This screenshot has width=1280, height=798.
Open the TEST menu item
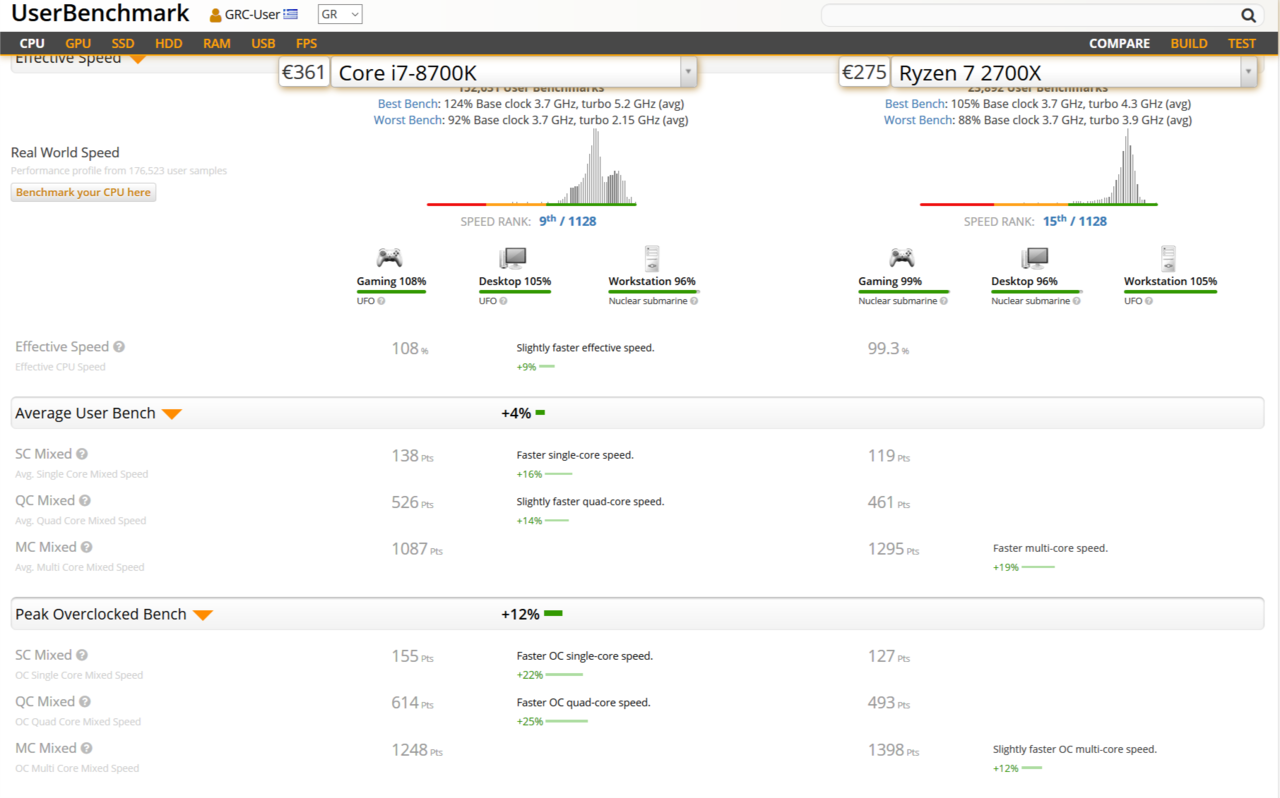click(x=1242, y=43)
